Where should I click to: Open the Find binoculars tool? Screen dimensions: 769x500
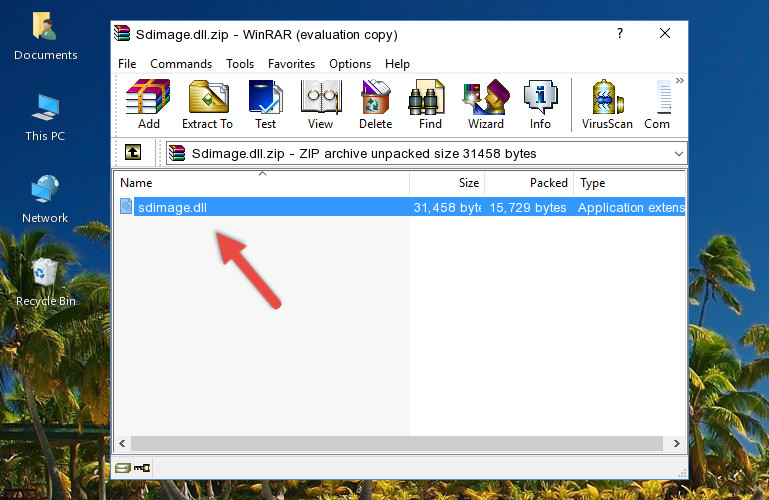point(430,104)
